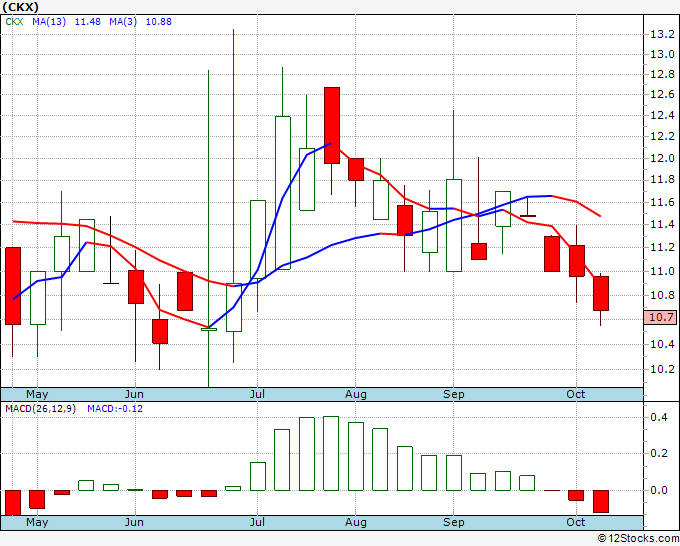Click the 0.4 MACD axis label

659,417
